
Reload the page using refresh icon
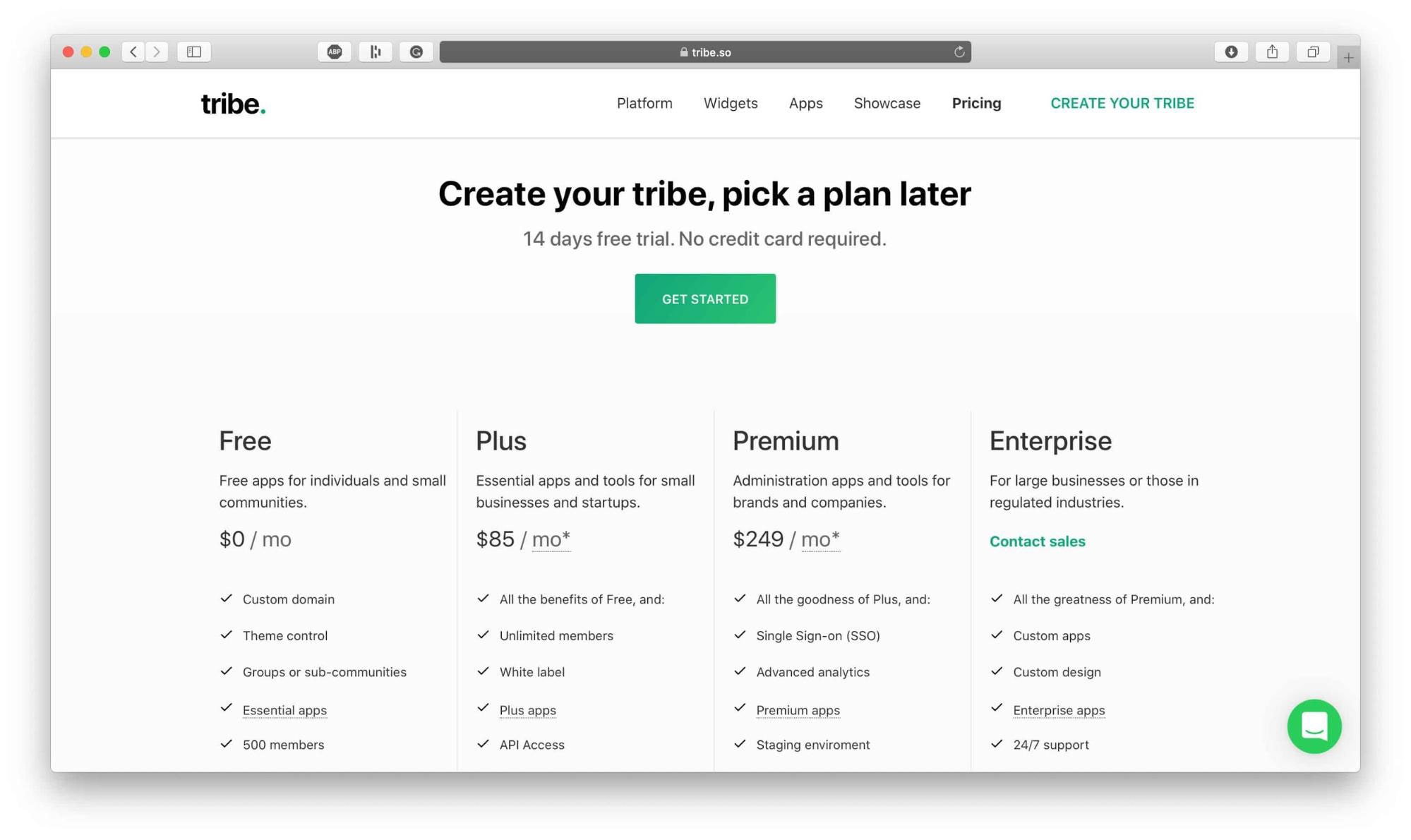[959, 52]
